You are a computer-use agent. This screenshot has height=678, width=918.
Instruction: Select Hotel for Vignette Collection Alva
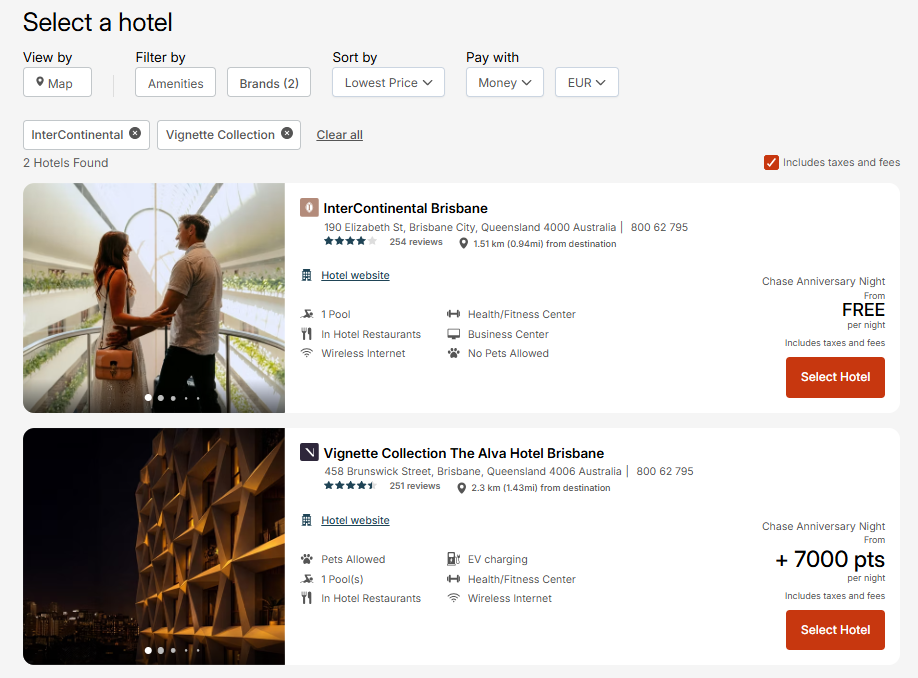tap(835, 630)
